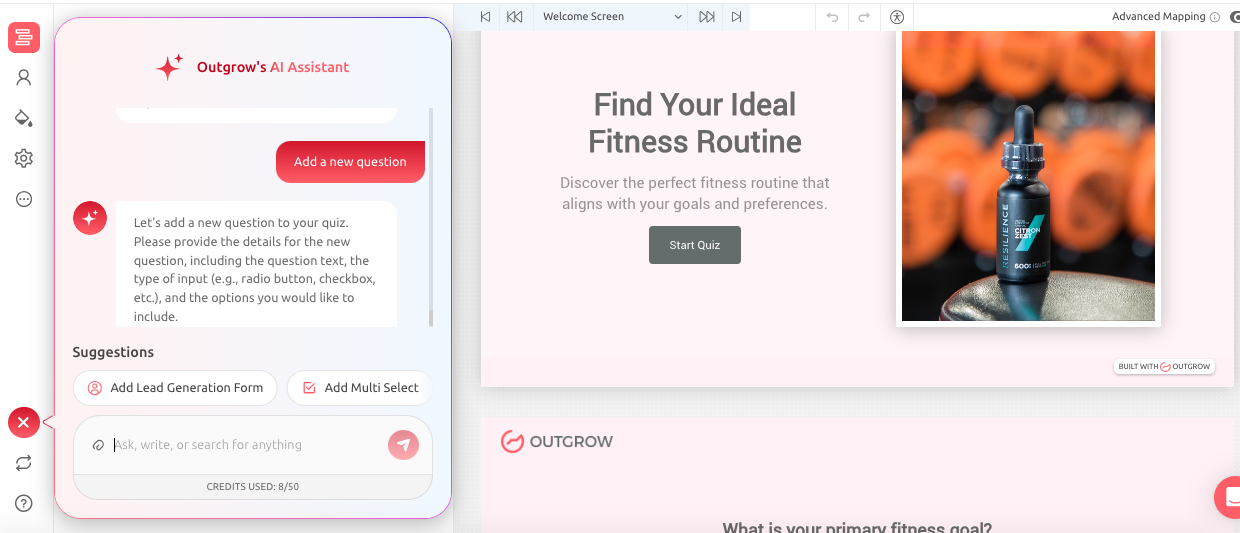
Task: Select the Find Your Ideal Fitness Routine heading
Action: coord(695,123)
